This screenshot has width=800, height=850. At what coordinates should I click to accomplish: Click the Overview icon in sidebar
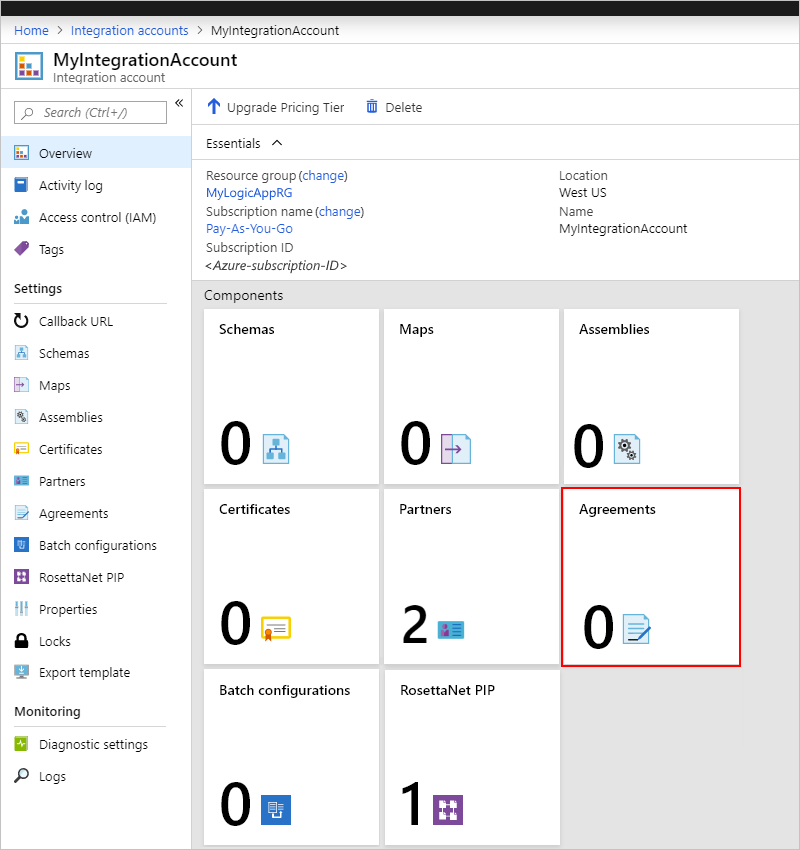22,153
